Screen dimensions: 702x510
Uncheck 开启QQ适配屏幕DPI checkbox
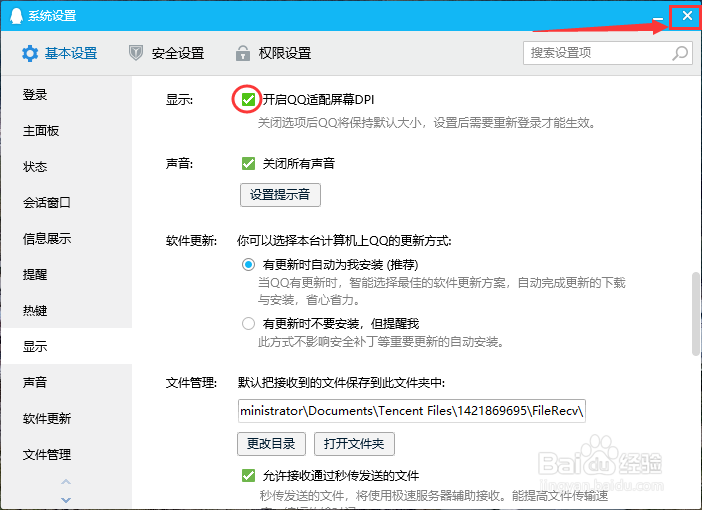[248, 99]
